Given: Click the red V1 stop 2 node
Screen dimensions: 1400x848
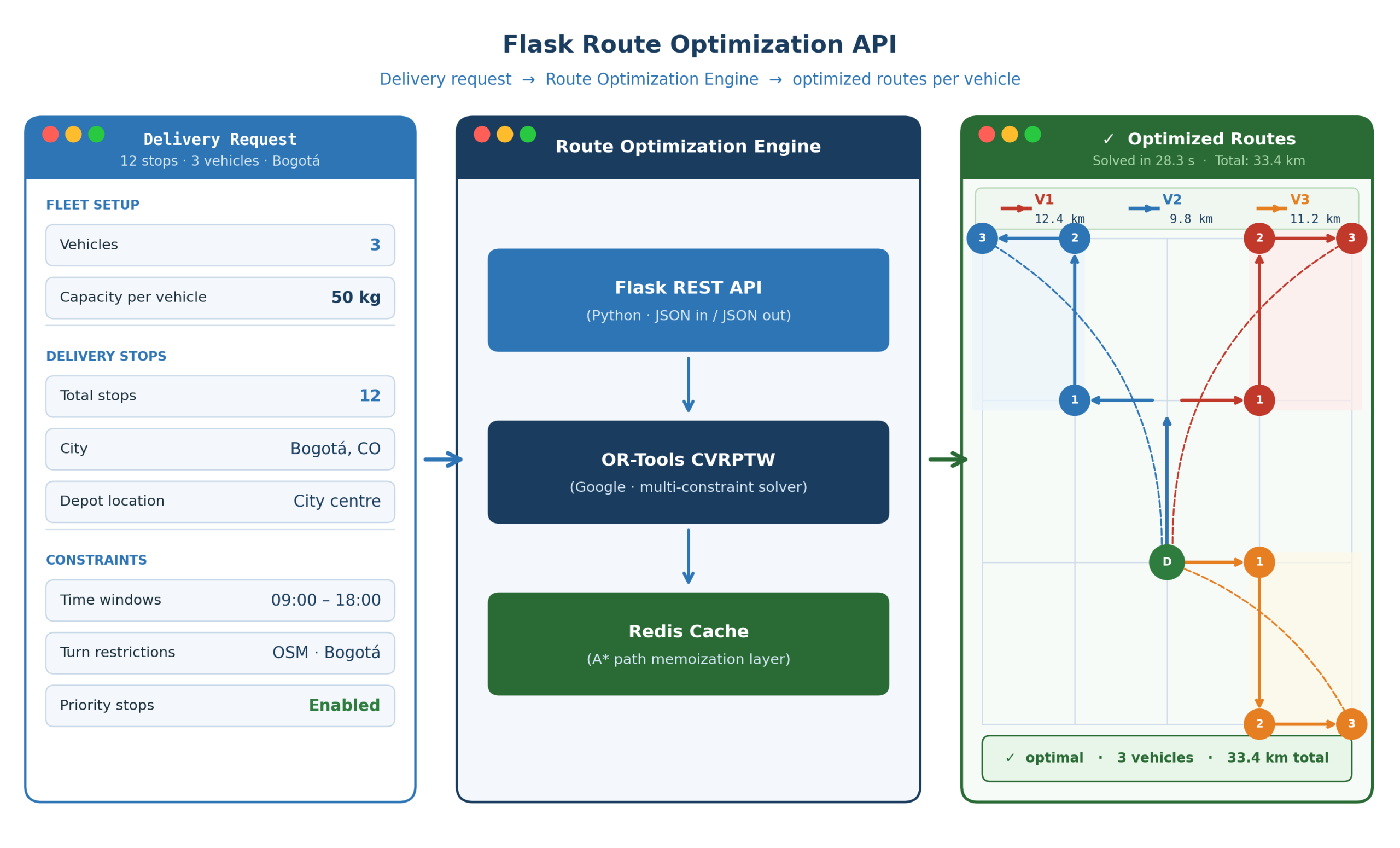Looking at the screenshot, I should tap(1259, 238).
